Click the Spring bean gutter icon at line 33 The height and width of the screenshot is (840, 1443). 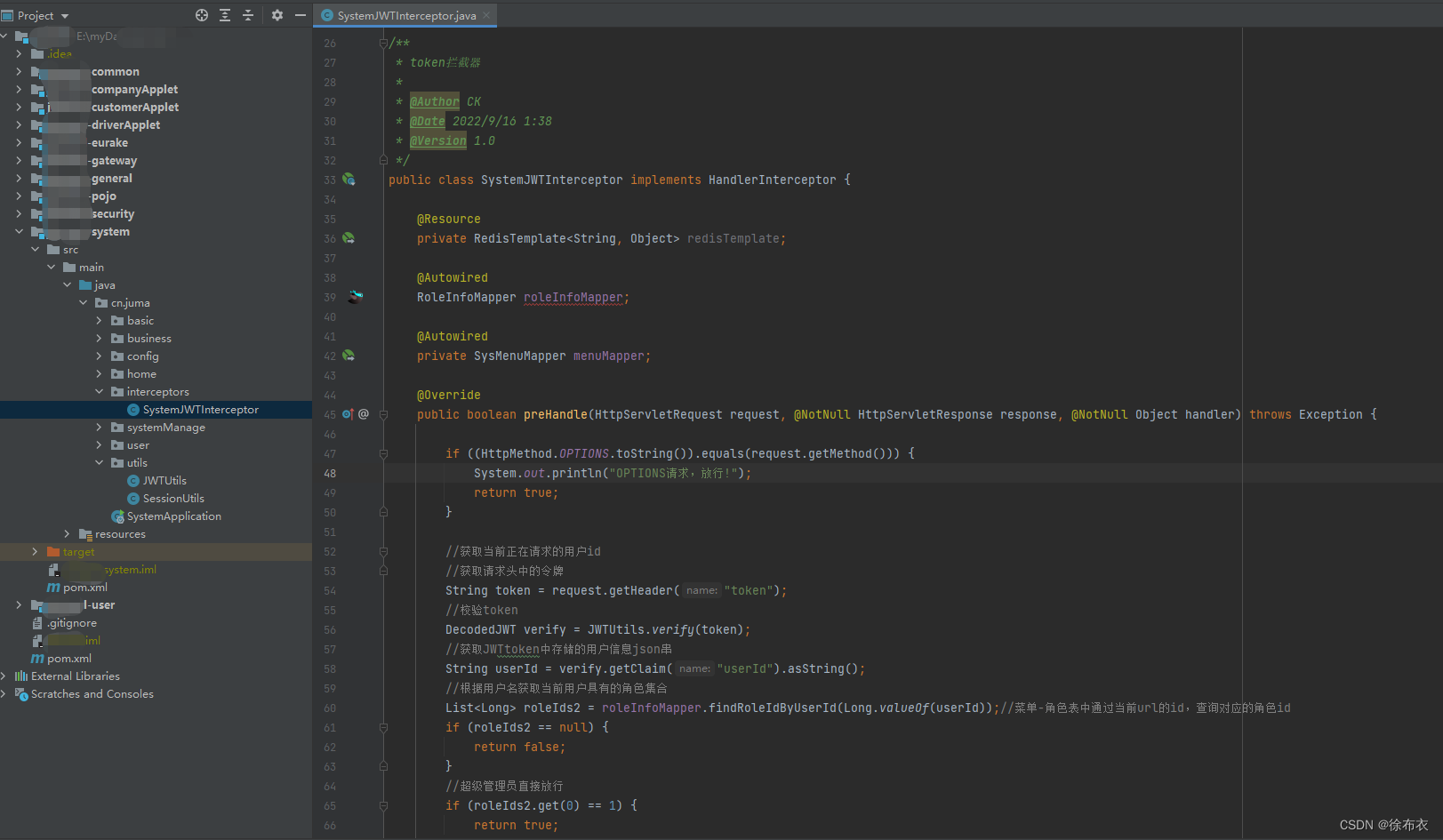pyautogui.click(x=349, y=180)
